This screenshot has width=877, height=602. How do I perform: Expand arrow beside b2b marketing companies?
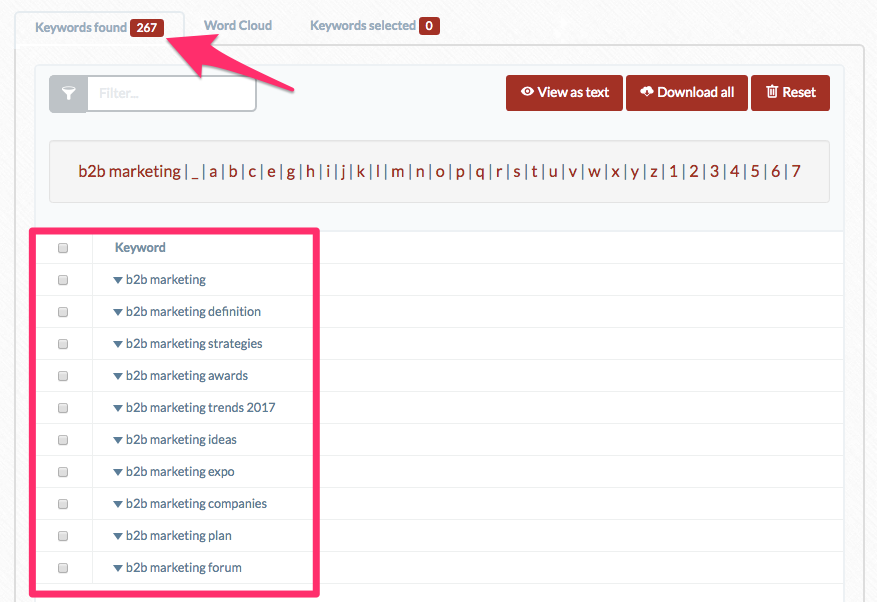(x=117, y=504)
